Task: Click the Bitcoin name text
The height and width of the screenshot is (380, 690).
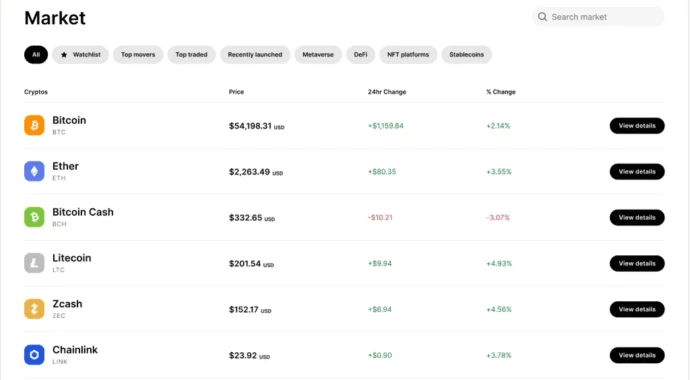Action: point(69,120)
